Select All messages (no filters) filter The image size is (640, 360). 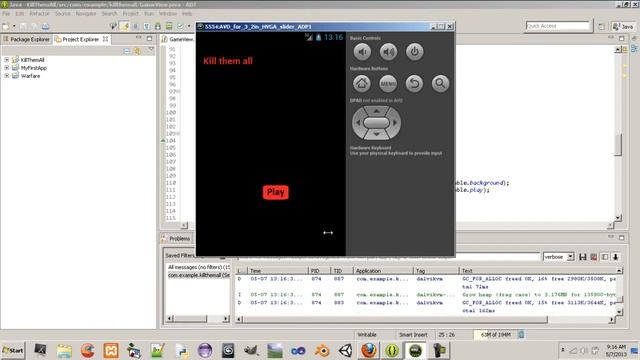(x=198, y=267)
